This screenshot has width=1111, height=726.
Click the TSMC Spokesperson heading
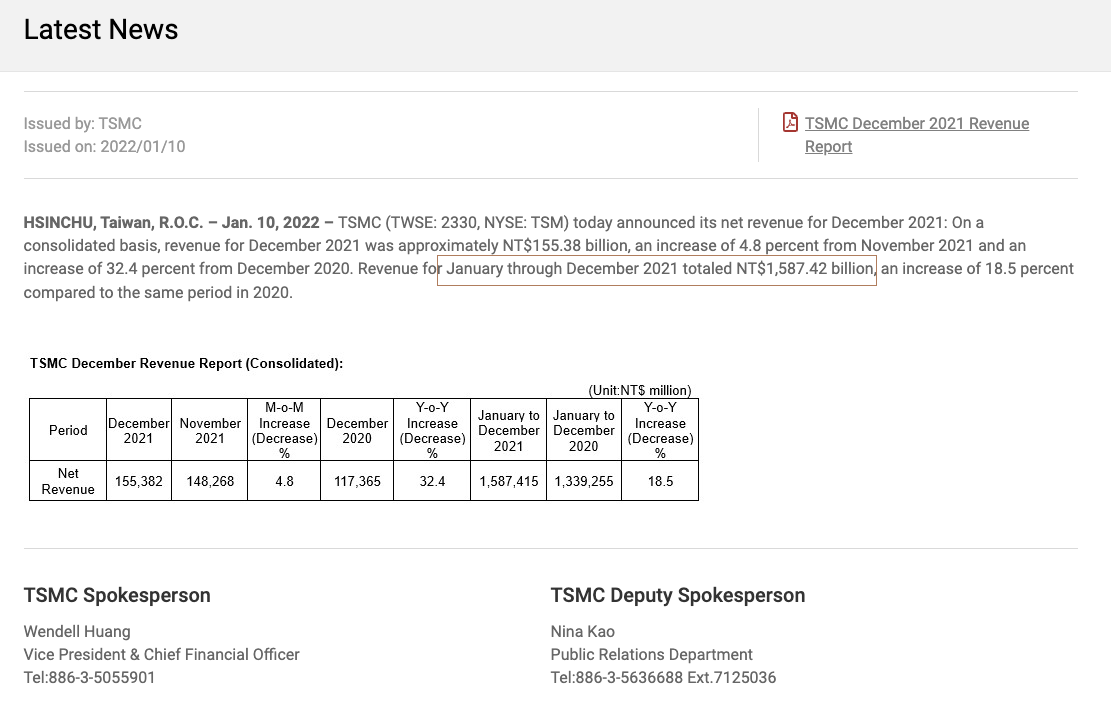[117, 595]
